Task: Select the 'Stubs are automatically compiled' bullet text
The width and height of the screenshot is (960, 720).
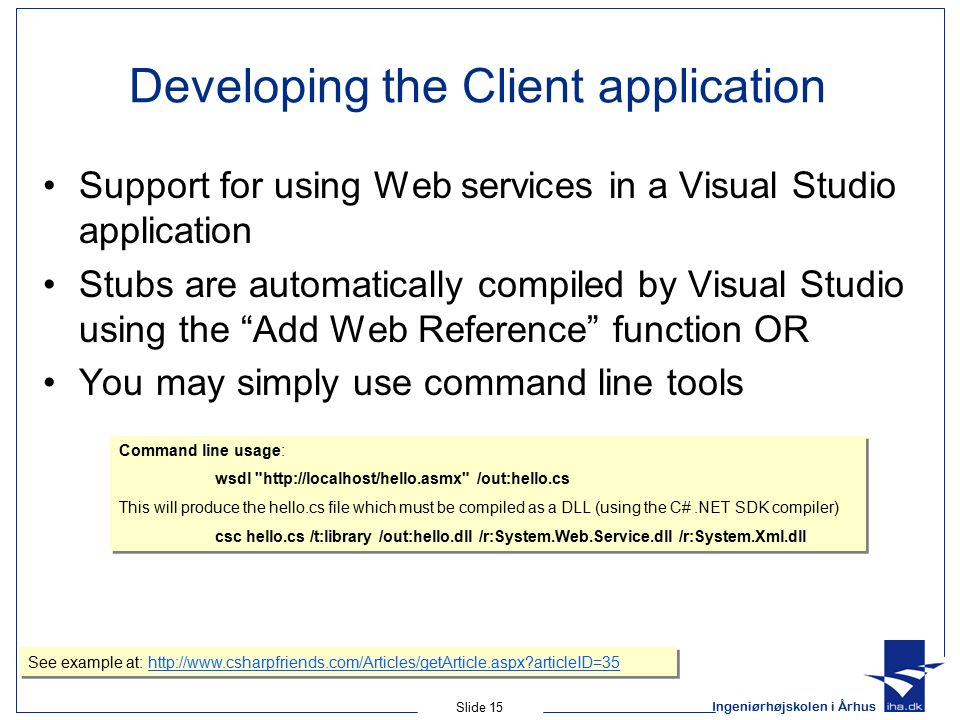Action: tap(492, 307)
